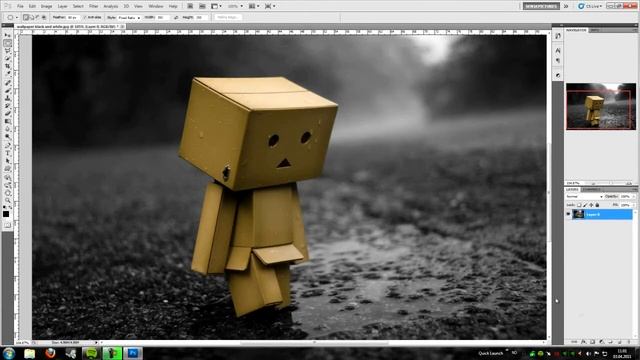Select the Marquee tool in the toolbox
The width and height of the screenshot is (640, 360).
tap(7, 44)
